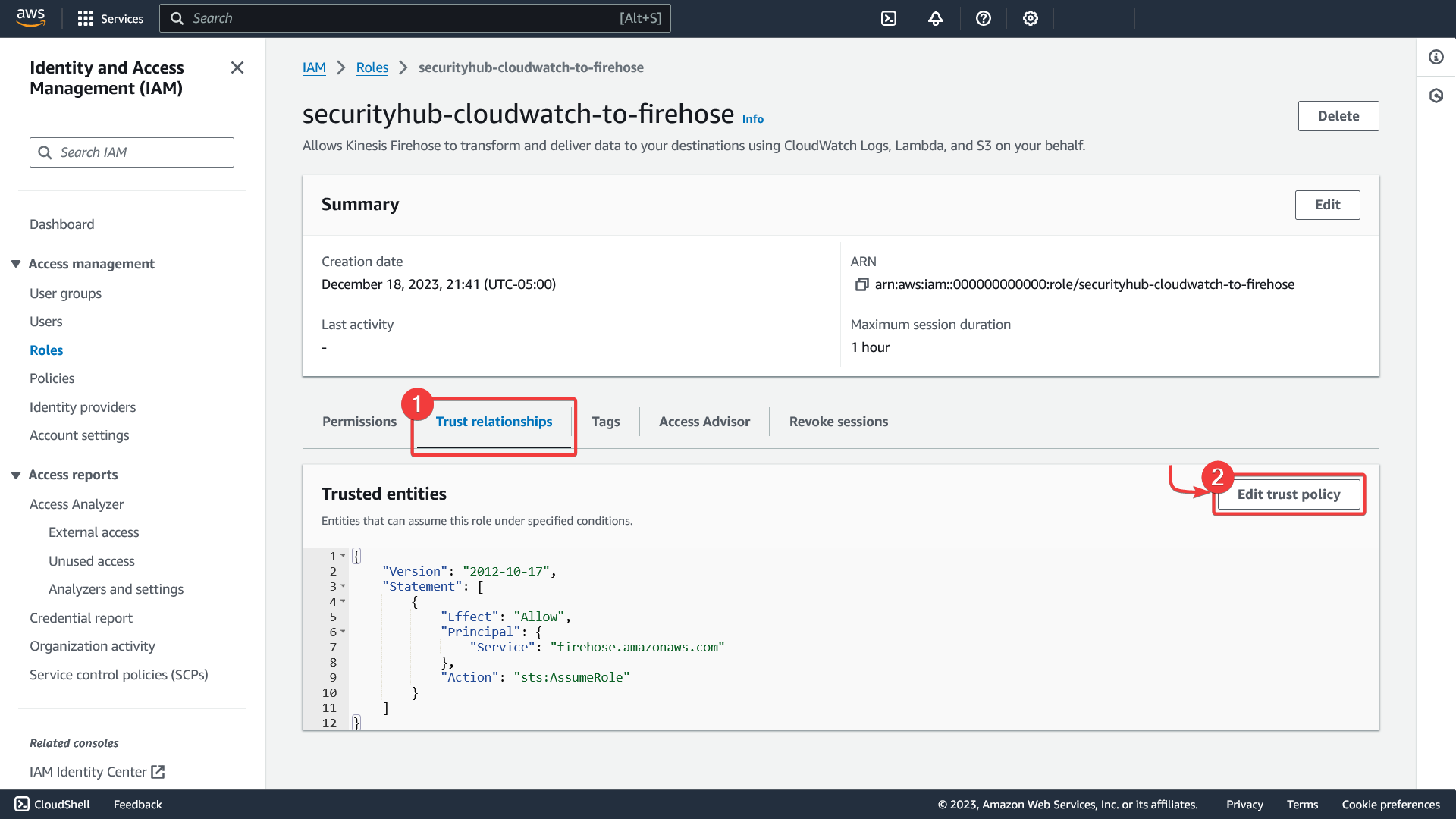Open Unused access in sidebar
The width and height of the screenshot is (1456, 819).
(x=92, y=561)
